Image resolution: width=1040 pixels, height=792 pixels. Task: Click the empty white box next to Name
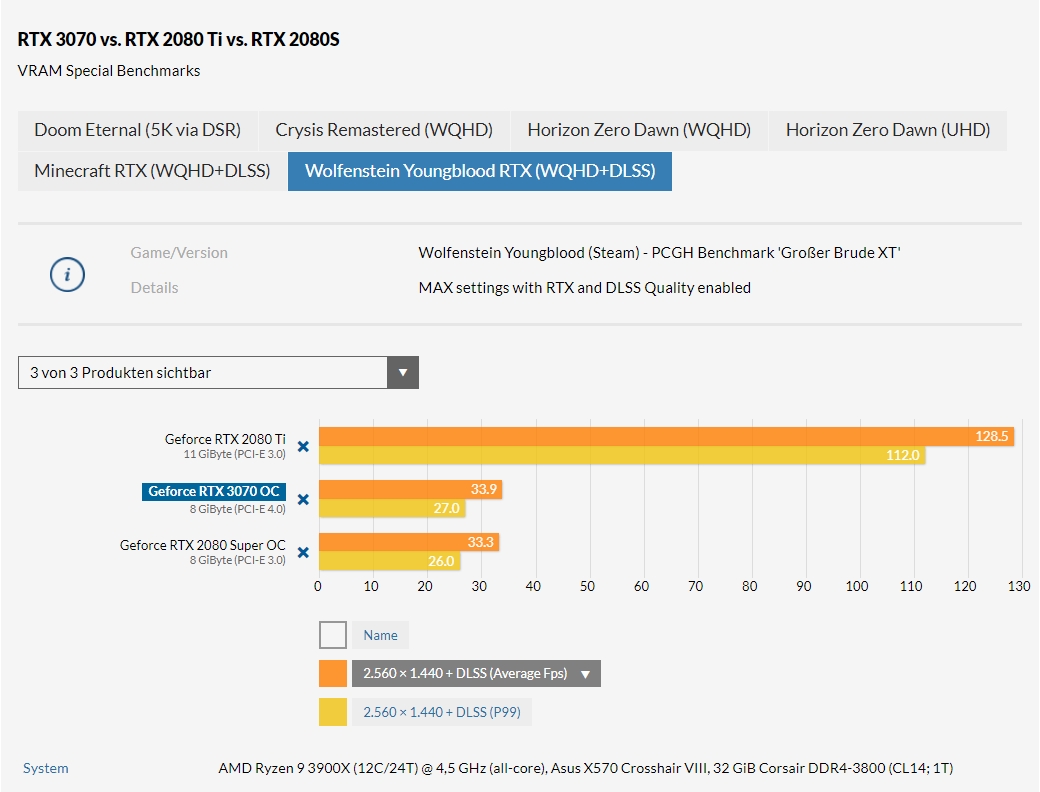point(333,635)
